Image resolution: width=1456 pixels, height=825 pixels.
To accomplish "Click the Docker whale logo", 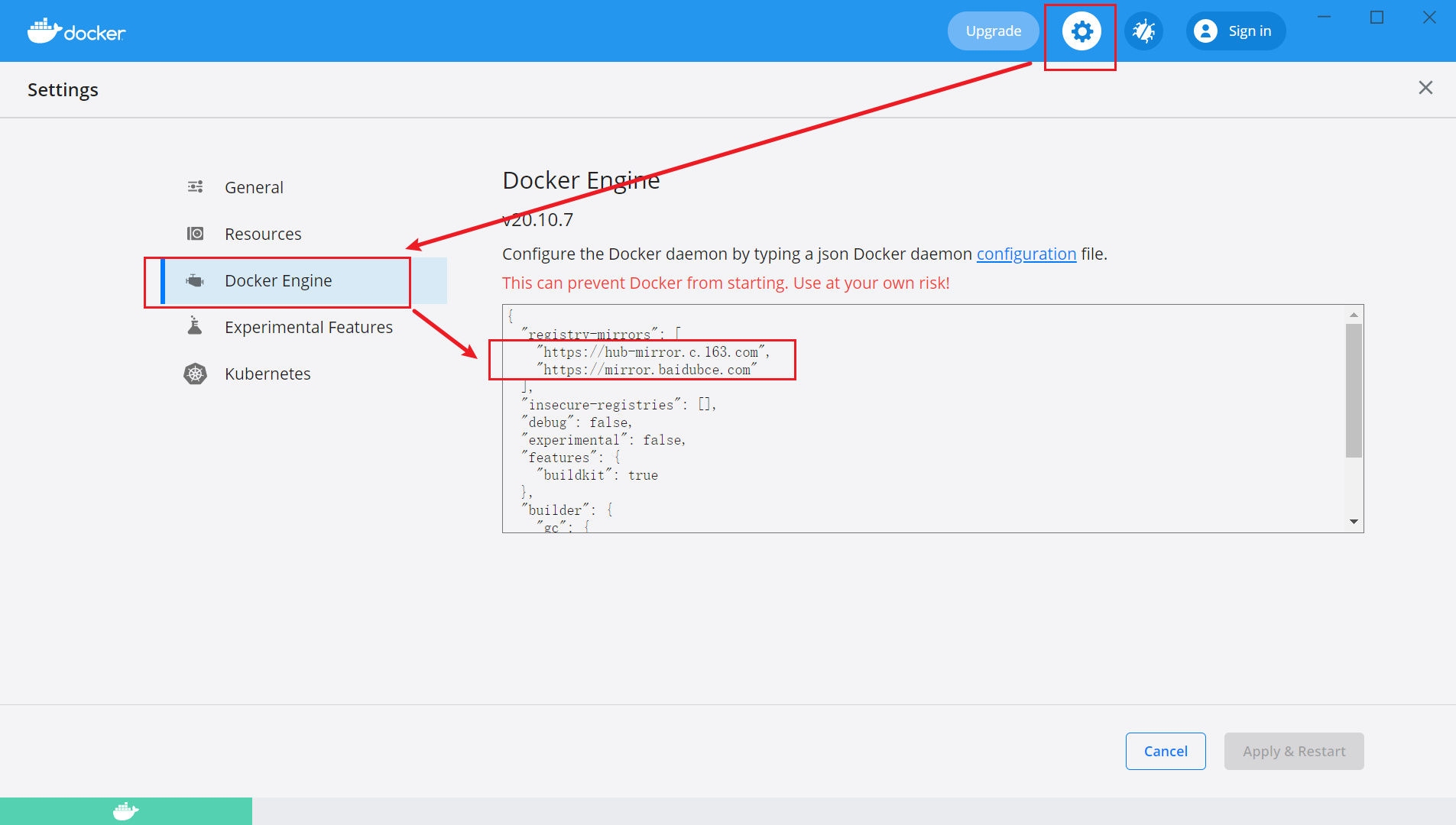I will point(76,31).
